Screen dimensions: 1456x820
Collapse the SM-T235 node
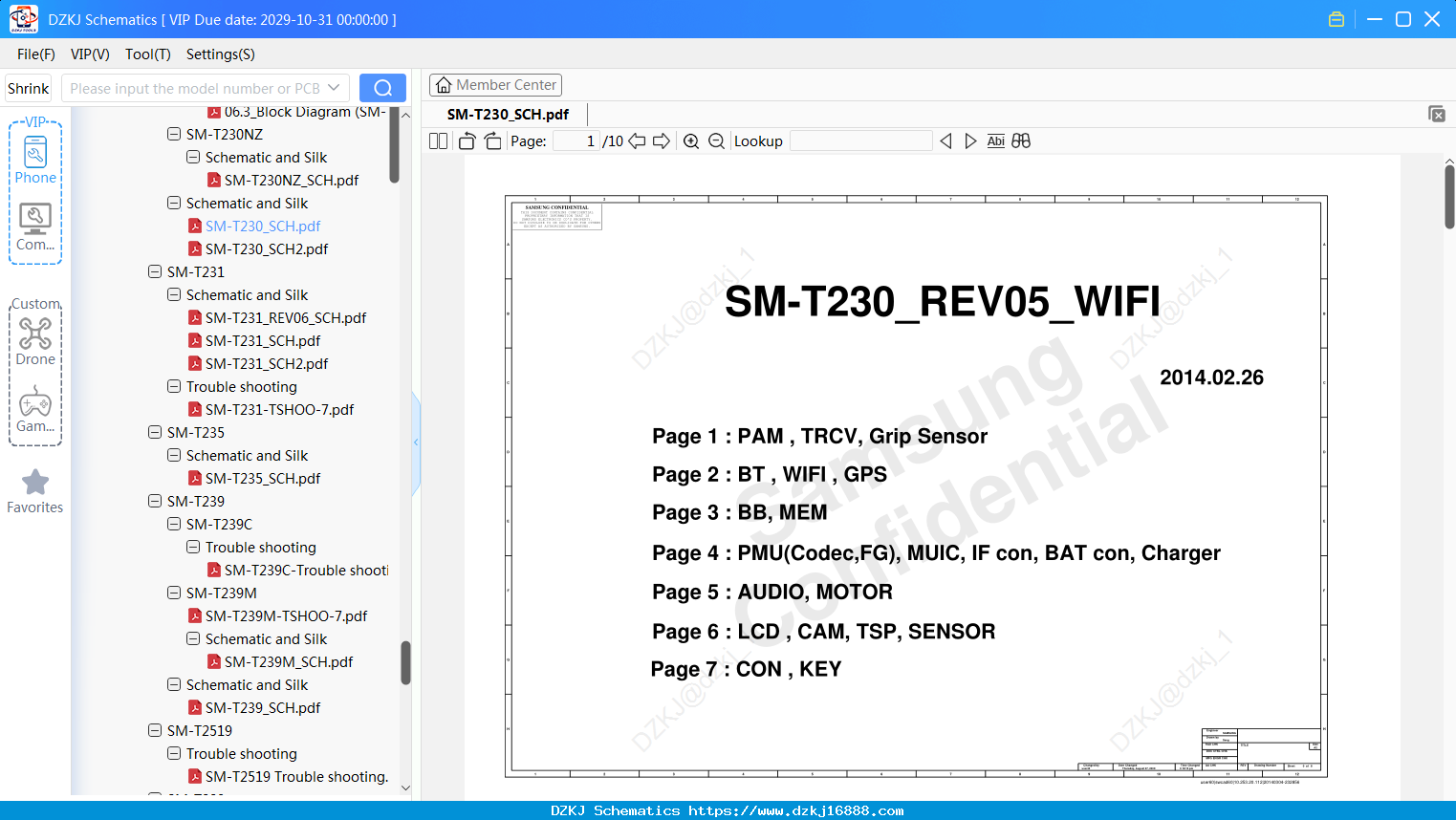pyautogui.click(x=155, y=432)
